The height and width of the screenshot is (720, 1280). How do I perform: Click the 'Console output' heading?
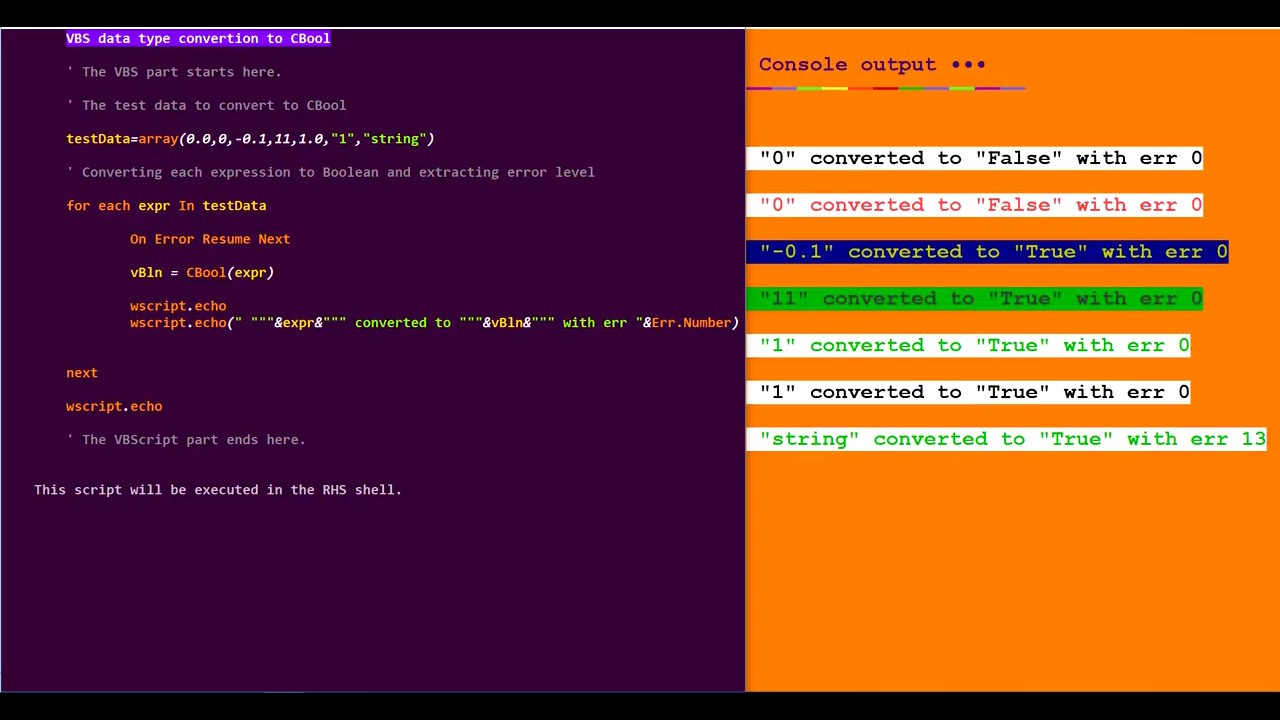tap(871, 65)
